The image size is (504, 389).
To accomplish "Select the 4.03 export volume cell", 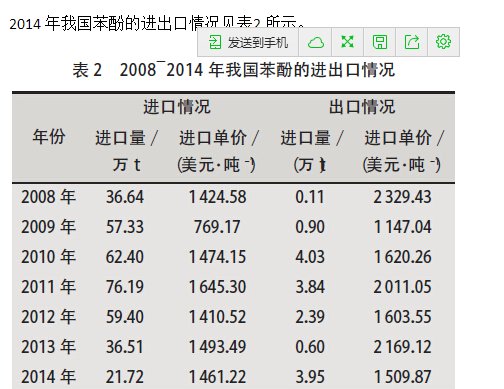I will click(310, 257).
